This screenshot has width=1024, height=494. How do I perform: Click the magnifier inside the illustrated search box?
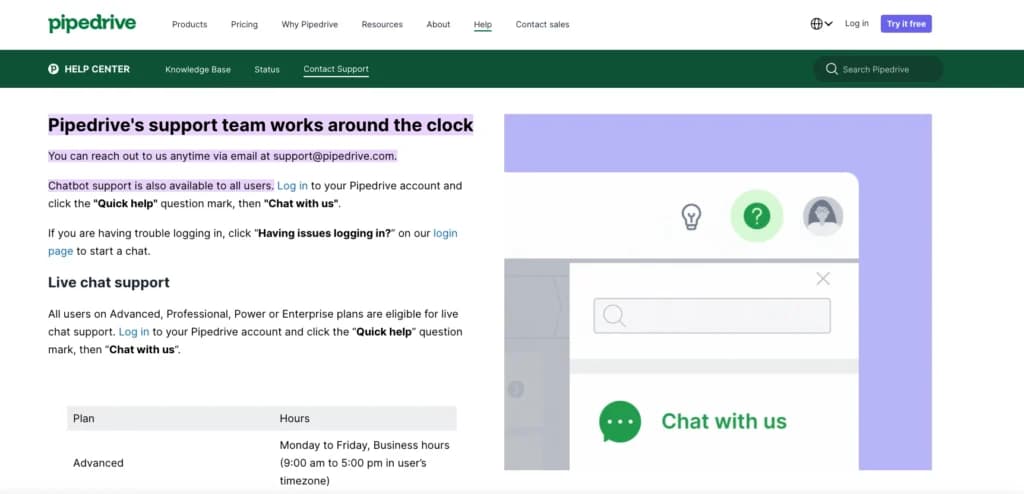click(614, 316)
